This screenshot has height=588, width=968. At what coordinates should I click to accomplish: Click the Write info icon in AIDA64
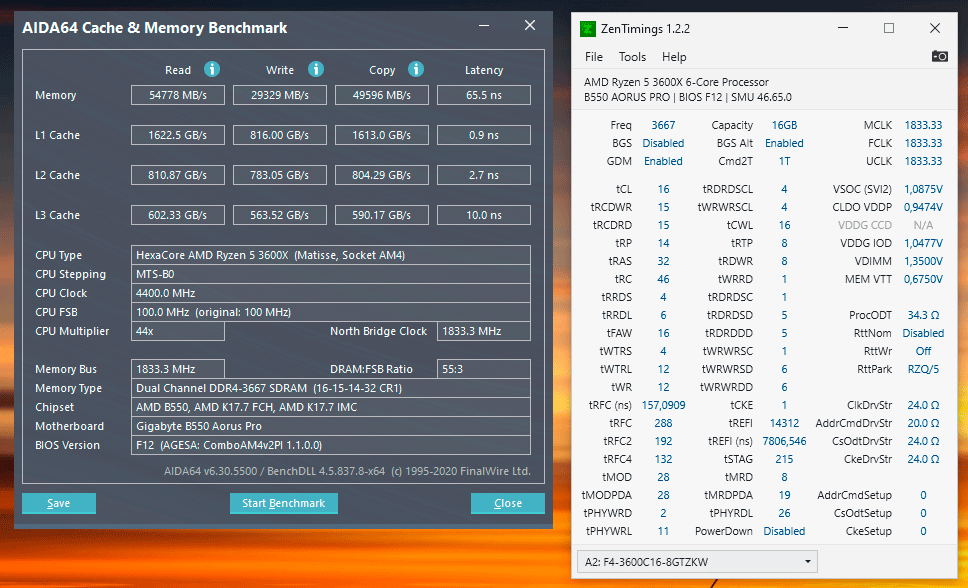click(x=316, y=69)
